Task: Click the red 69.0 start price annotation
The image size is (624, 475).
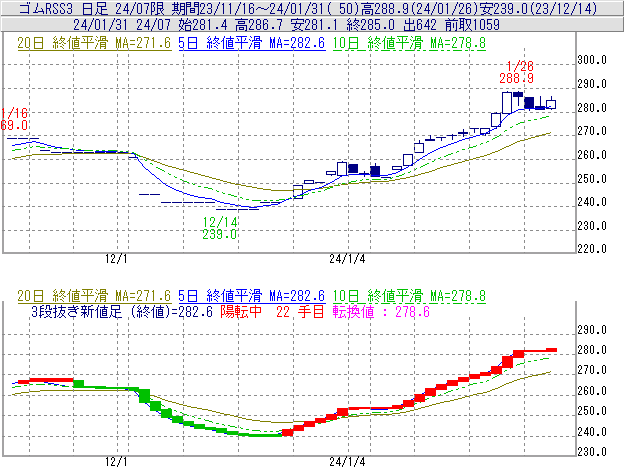Action: tap(14, 125)
